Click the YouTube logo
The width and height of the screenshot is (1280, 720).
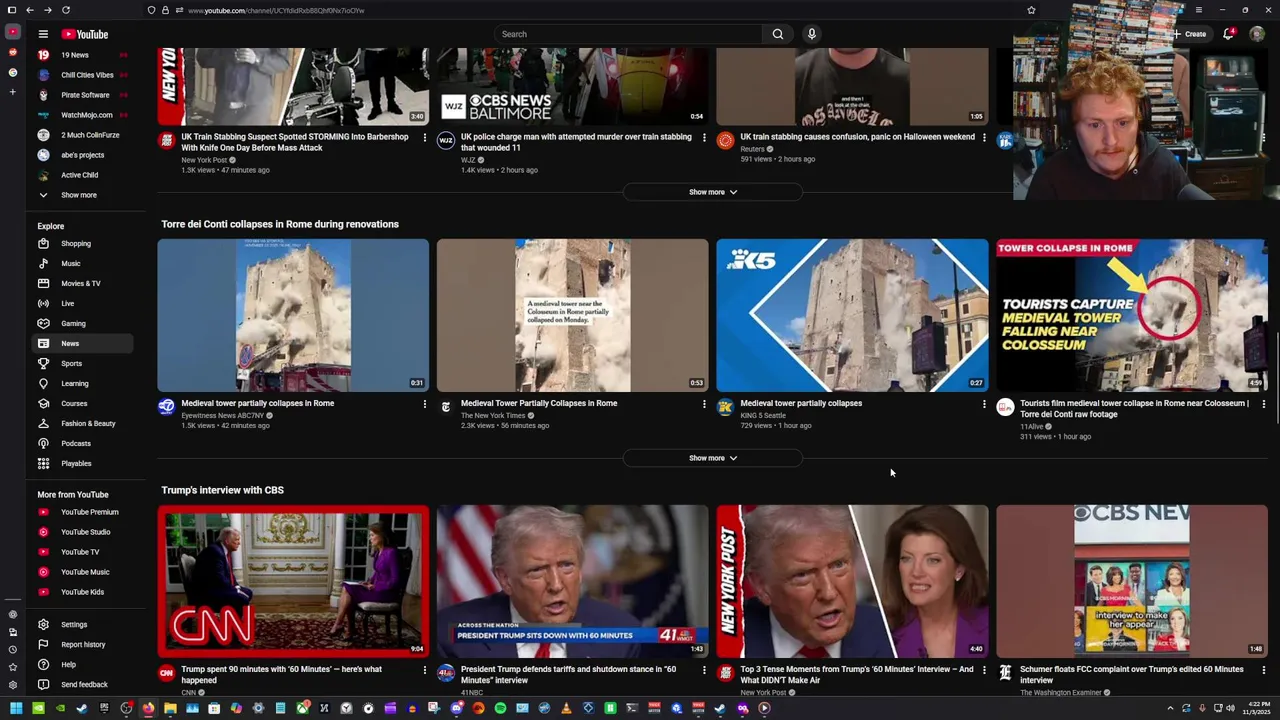(x=85, y=34)
